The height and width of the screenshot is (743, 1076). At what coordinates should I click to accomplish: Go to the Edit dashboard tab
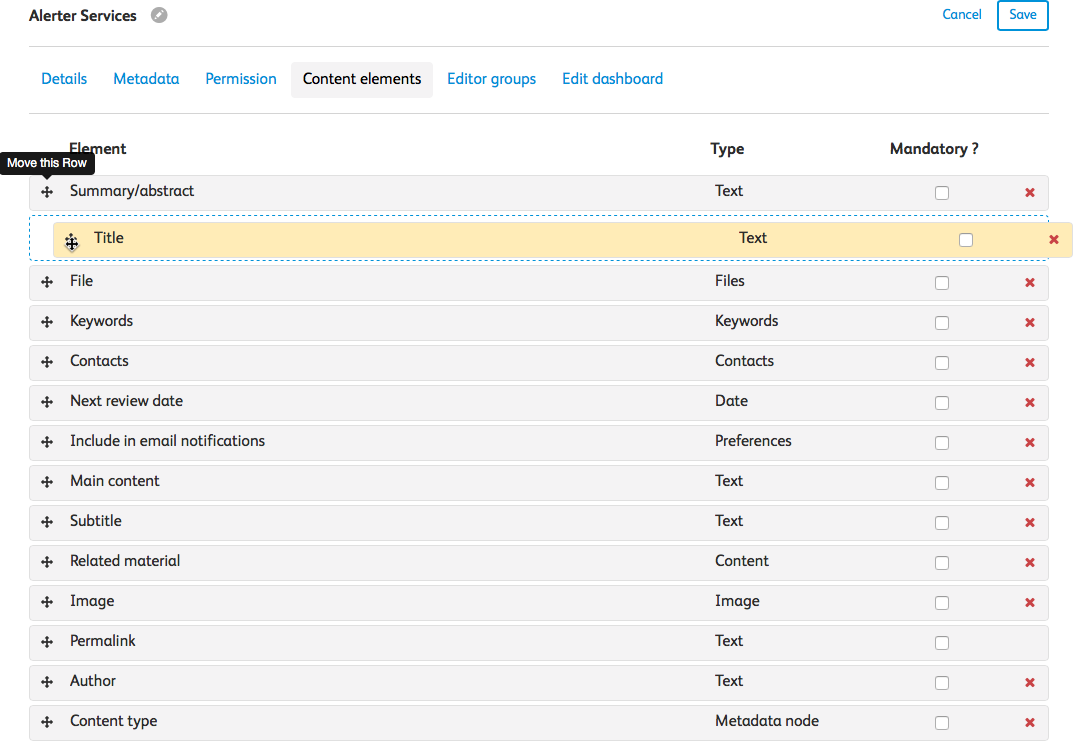pos(612,79)
